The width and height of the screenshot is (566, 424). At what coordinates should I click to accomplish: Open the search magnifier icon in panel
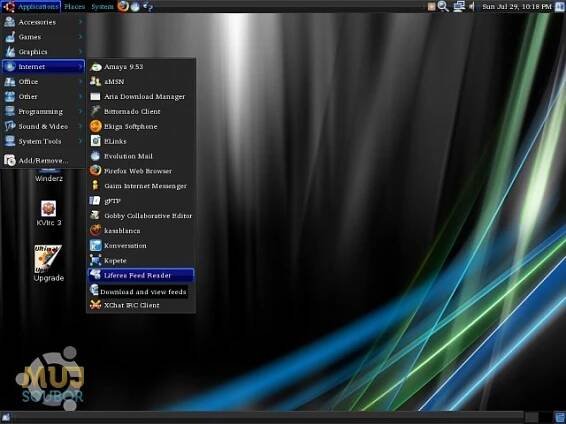[443, 6]
